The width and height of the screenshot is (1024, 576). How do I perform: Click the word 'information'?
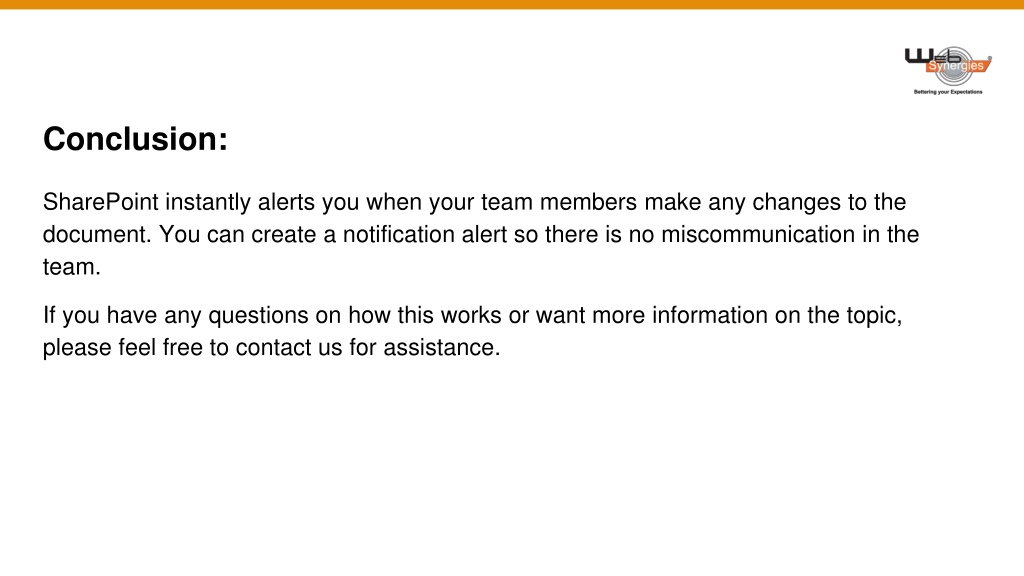[x=710, y=315]
